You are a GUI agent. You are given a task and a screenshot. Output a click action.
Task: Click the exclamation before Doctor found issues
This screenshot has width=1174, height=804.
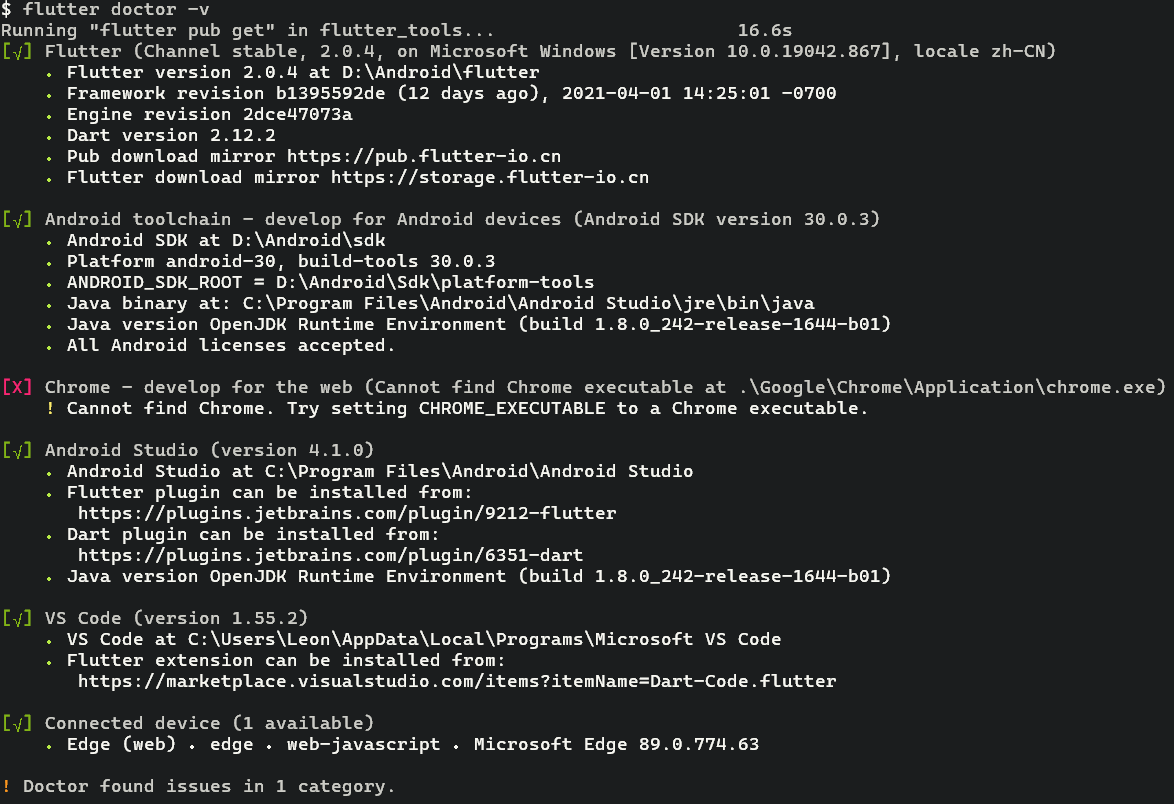7,787
